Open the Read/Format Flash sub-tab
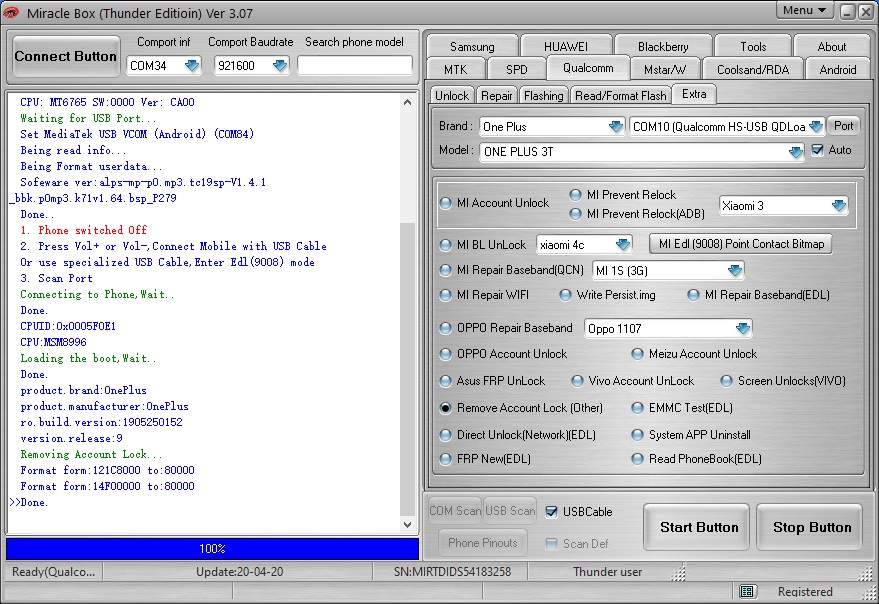879x604 pixels. pos(621,96)
